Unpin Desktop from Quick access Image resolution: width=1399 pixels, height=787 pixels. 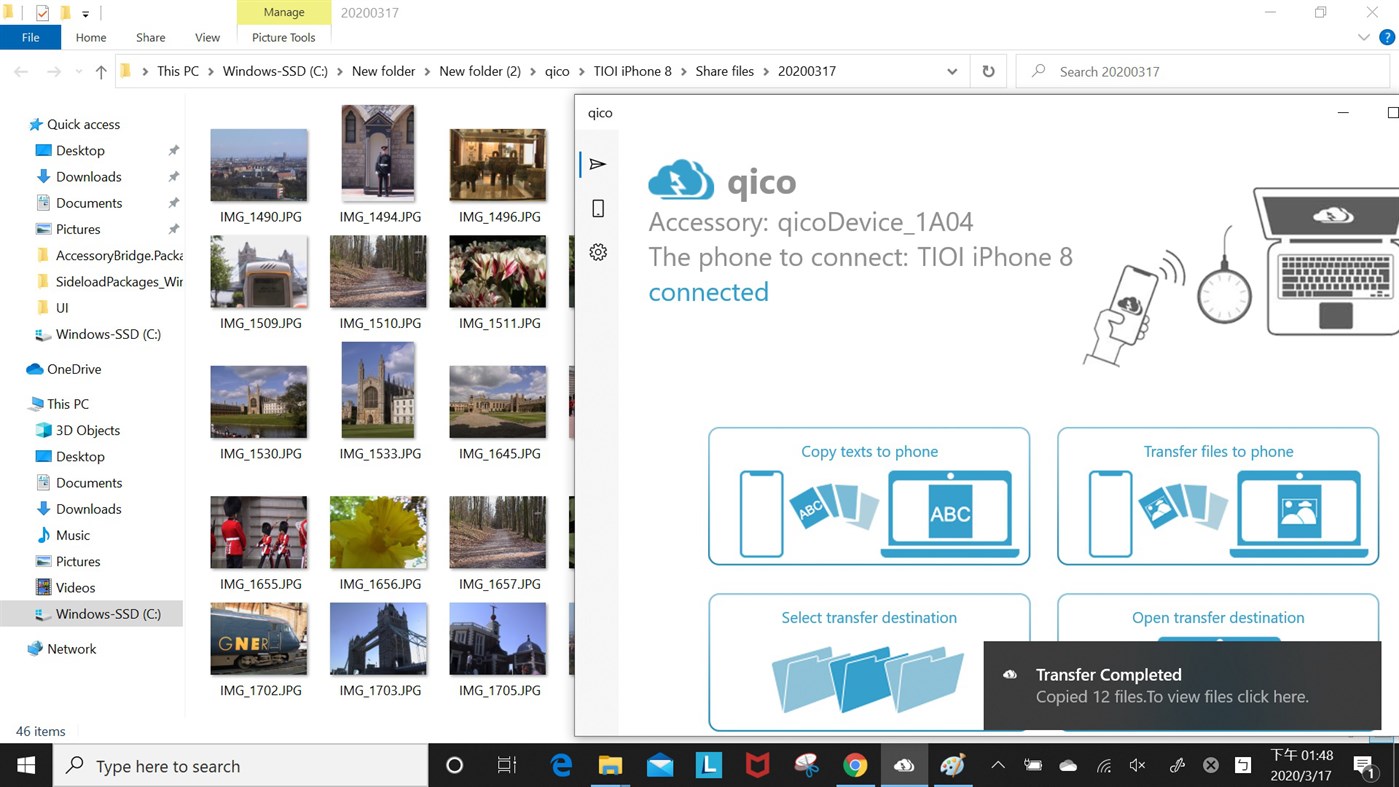point(172,150)
